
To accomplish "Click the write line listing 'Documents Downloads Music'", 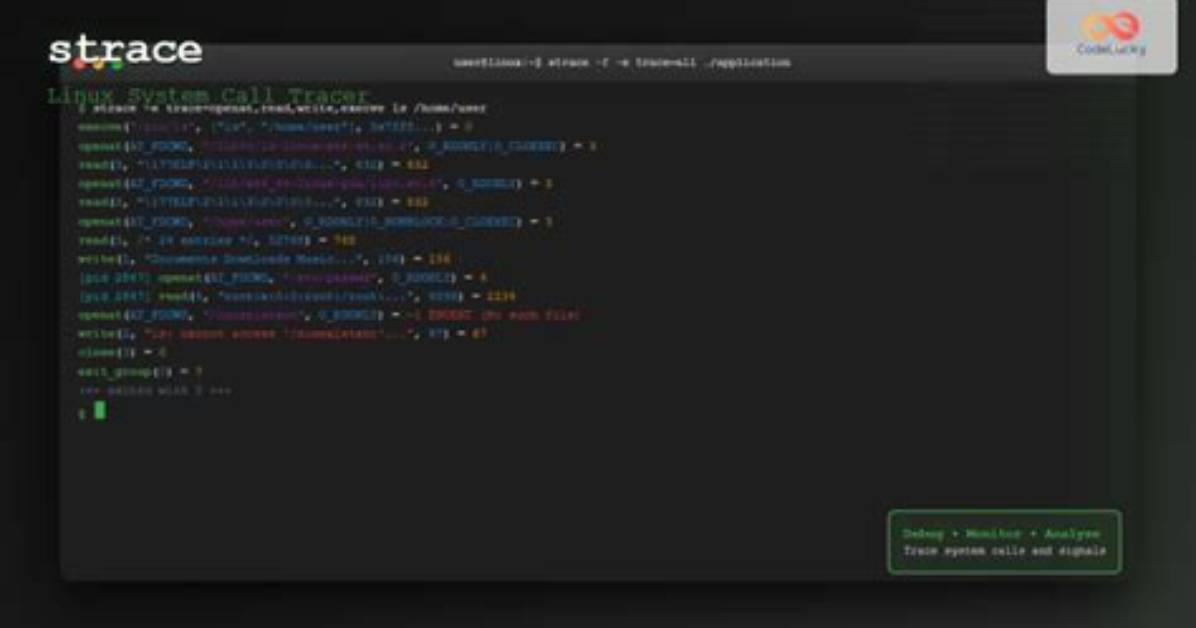I will click(x=264, y=259).
